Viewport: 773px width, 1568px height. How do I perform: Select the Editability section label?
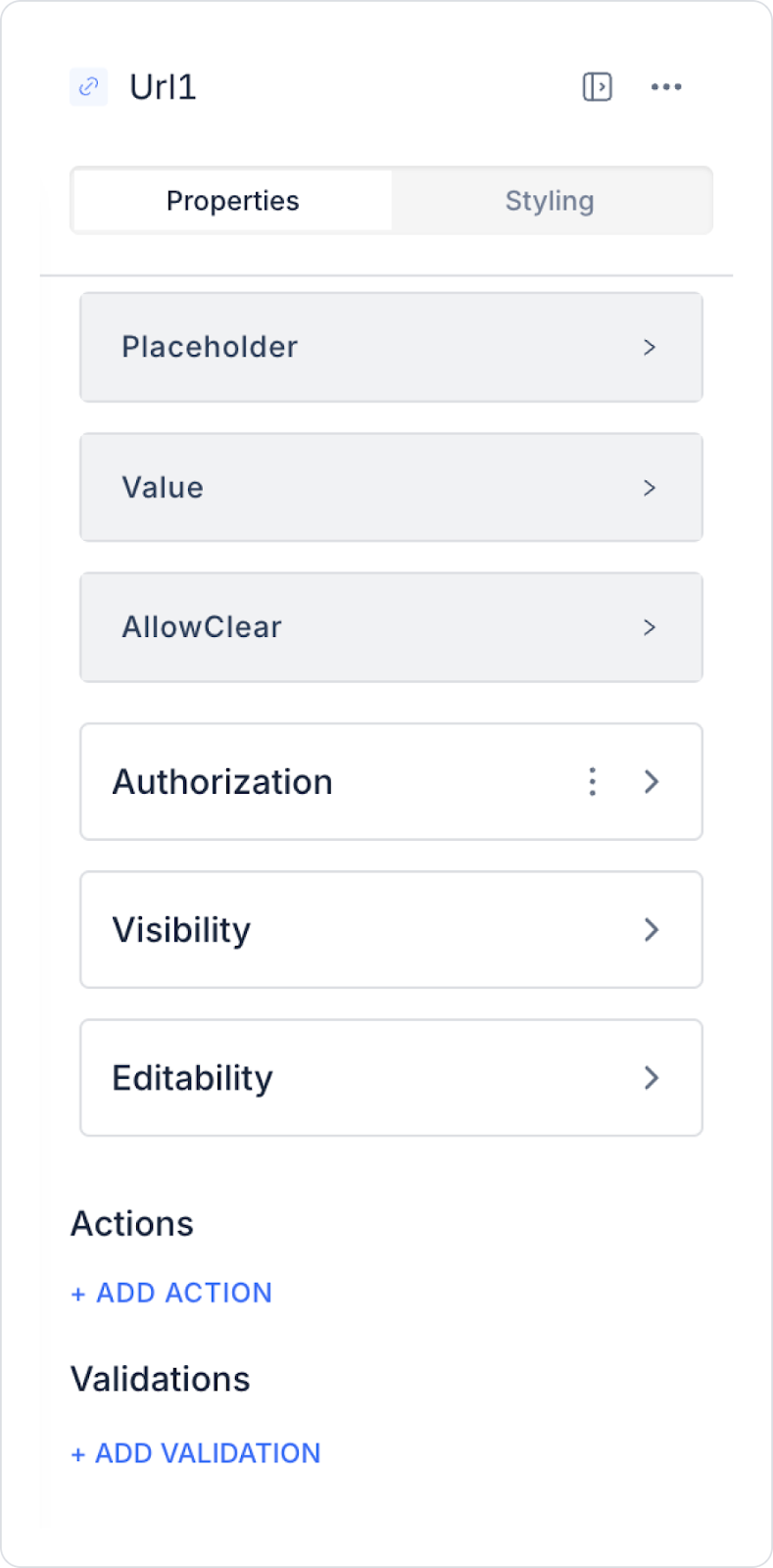pos(193,1078)
